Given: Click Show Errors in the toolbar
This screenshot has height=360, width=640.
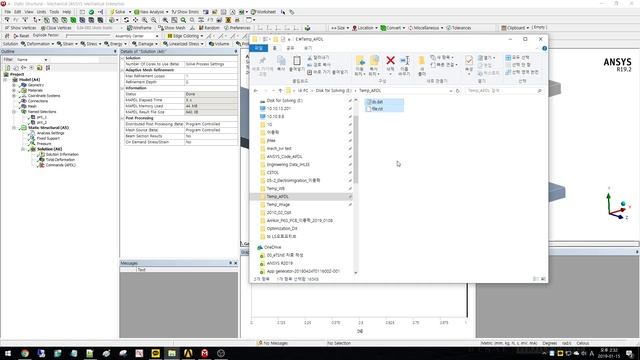Looking at the screenshot, I should (x=185, y=12).
